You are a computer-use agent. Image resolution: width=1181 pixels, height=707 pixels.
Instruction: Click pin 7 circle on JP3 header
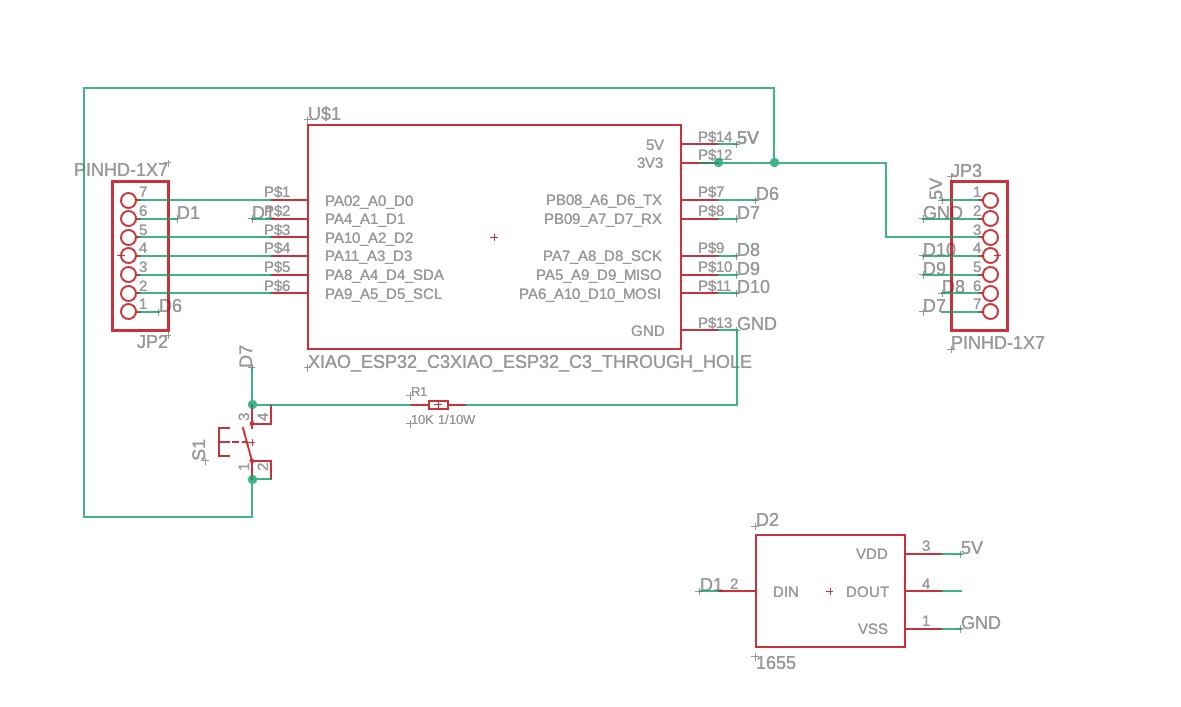pyautogui.click(x=990, y=311)
